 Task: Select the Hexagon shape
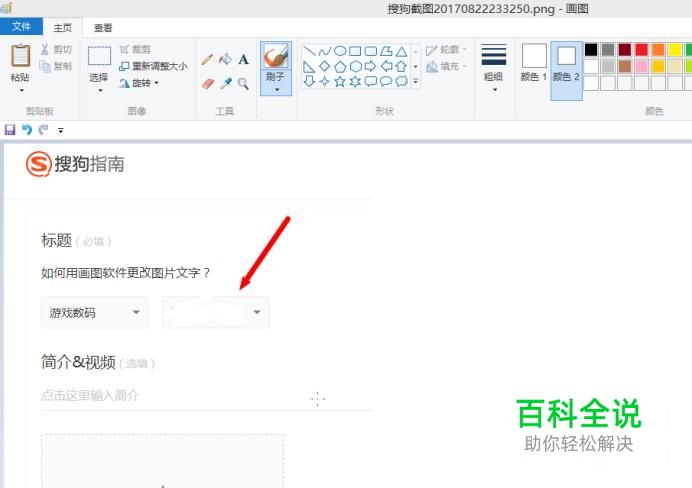[x=355, y=67]
